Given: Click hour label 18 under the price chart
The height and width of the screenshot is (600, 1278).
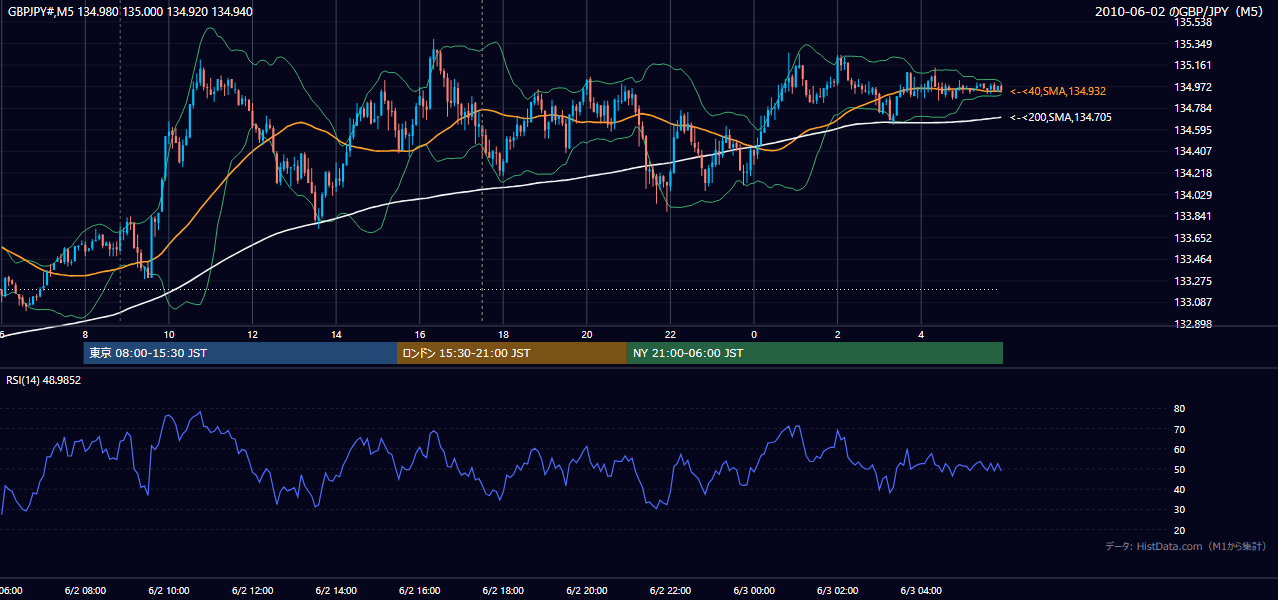Looking at the screenshot, I should click(x=504, y=335).
